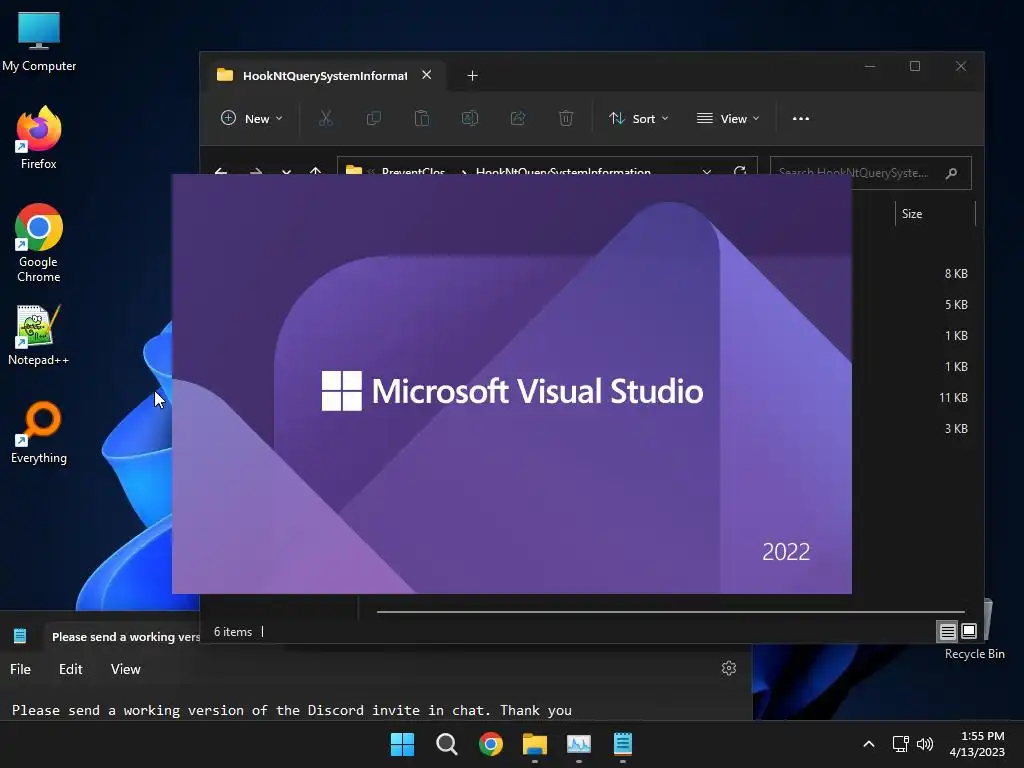The height and width of the screenshot is (768, 1024).
Task: Open the Notepad Edit menu
Action: click(x=71, y=669)
